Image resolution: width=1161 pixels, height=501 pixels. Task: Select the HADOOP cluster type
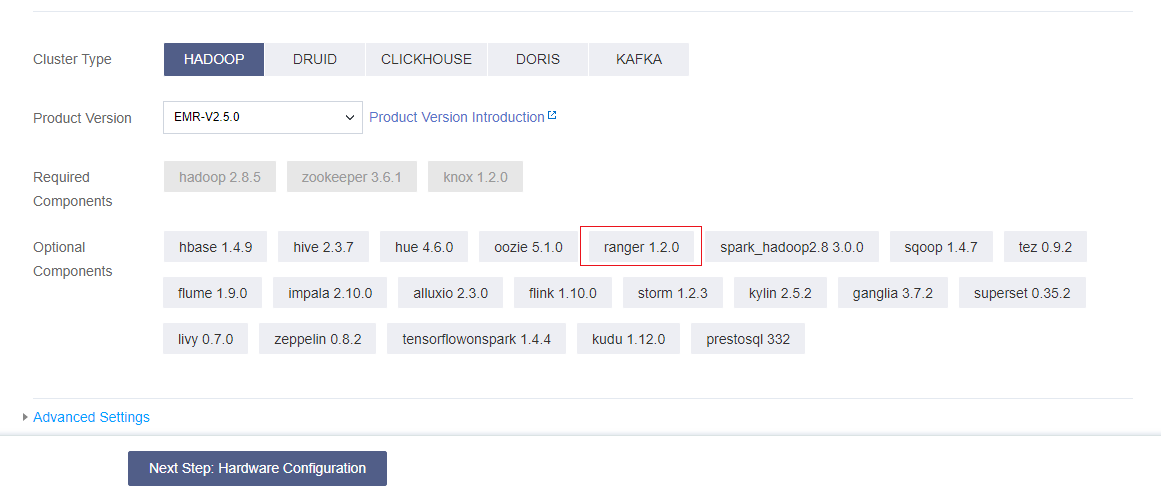(x=214, y=59)
